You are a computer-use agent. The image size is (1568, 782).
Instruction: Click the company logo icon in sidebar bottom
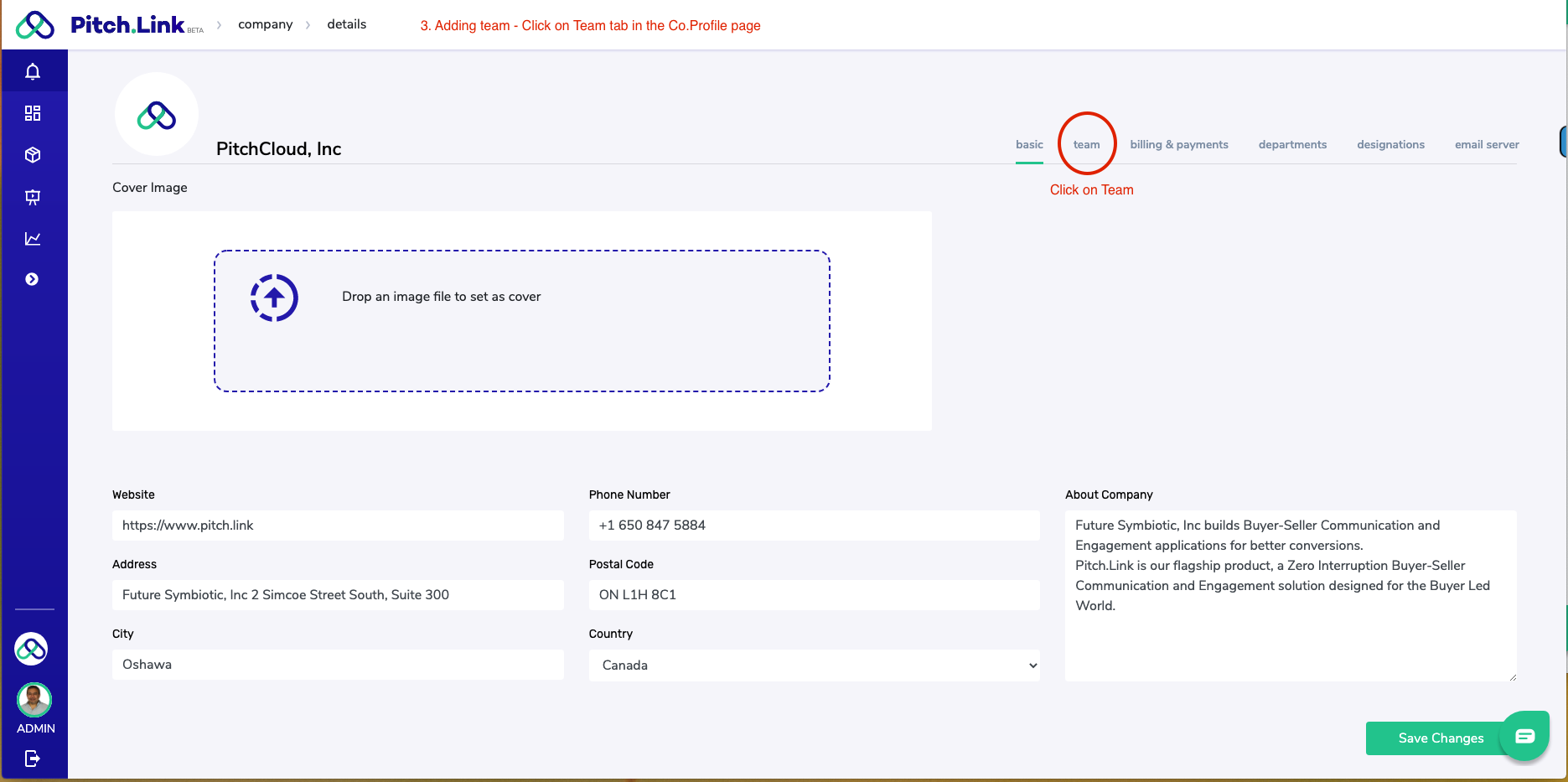tap(31, 649)
